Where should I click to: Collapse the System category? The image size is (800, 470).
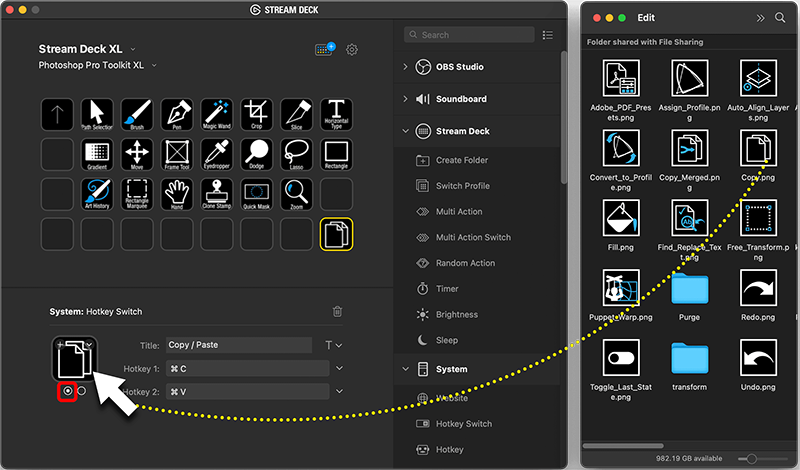click(x=405, y=369)
